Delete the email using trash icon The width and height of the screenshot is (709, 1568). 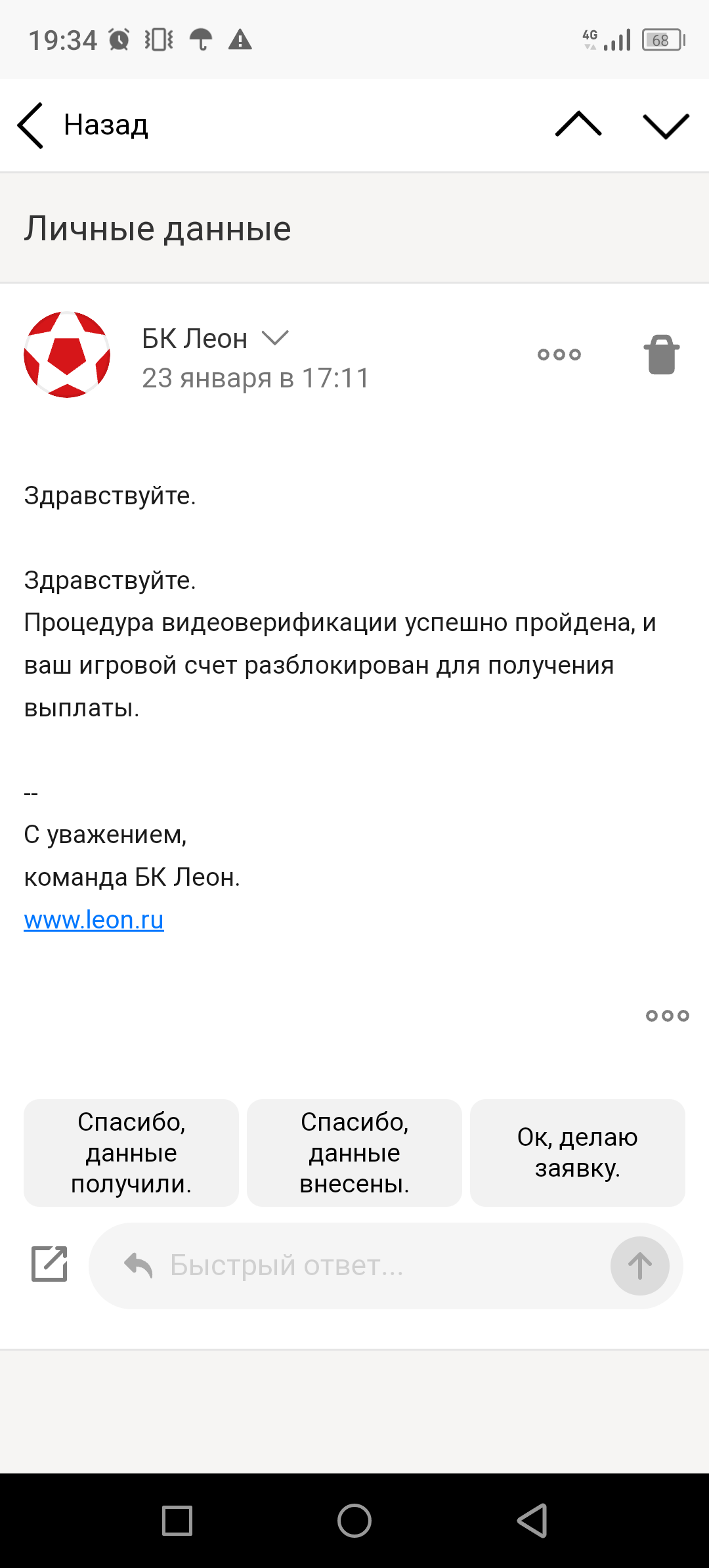coord(661,355)
